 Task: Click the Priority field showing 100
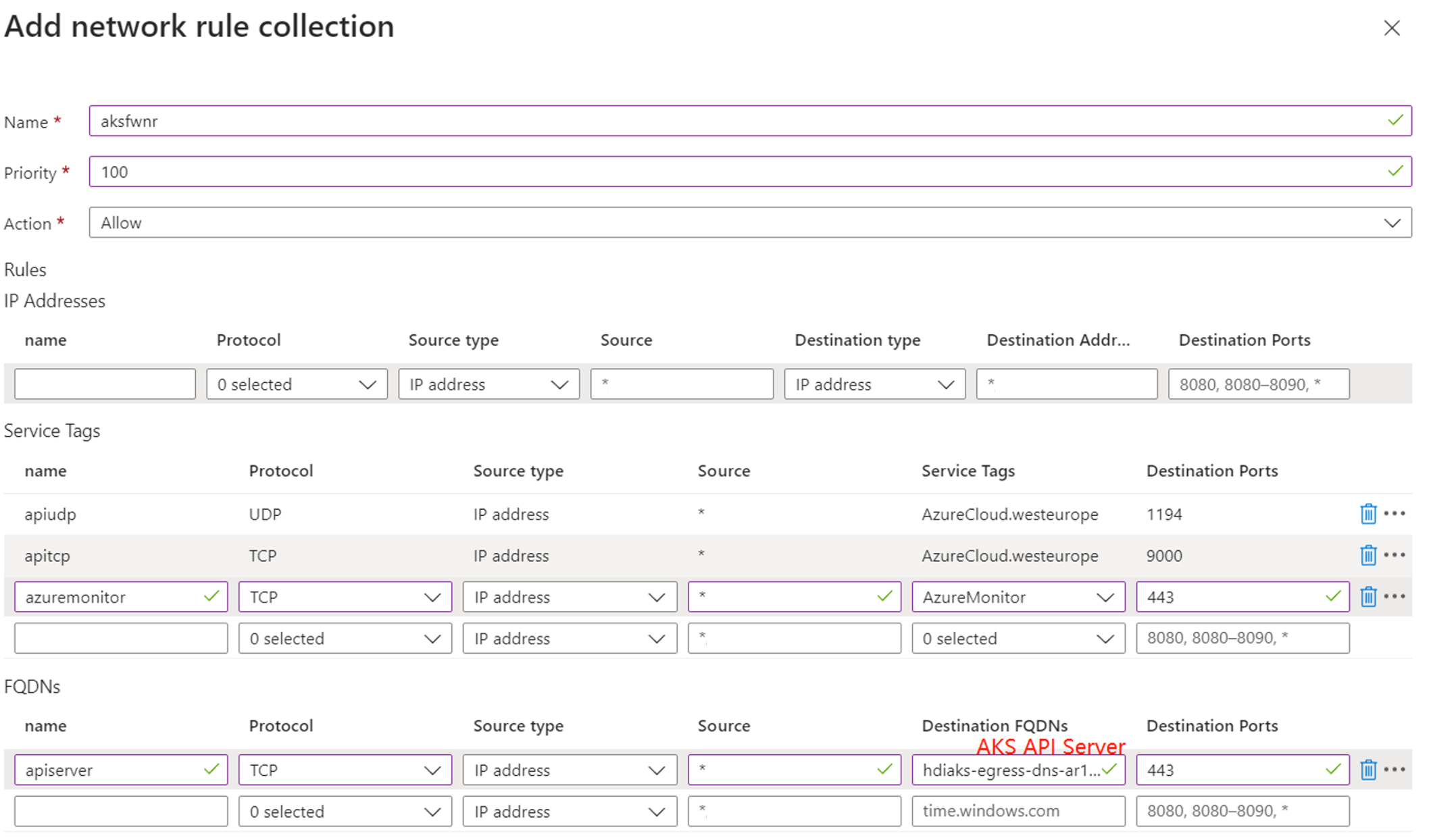(750, 172)
